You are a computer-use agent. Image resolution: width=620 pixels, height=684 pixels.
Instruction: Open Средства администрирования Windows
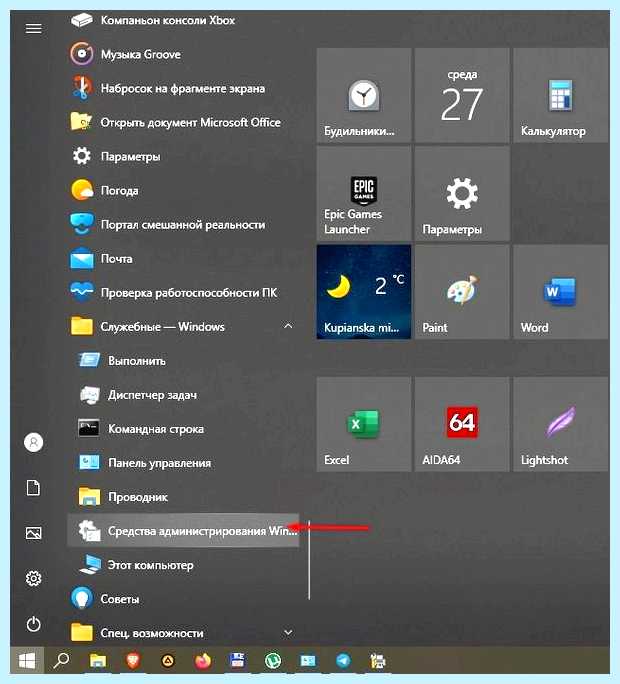[183, 530]
